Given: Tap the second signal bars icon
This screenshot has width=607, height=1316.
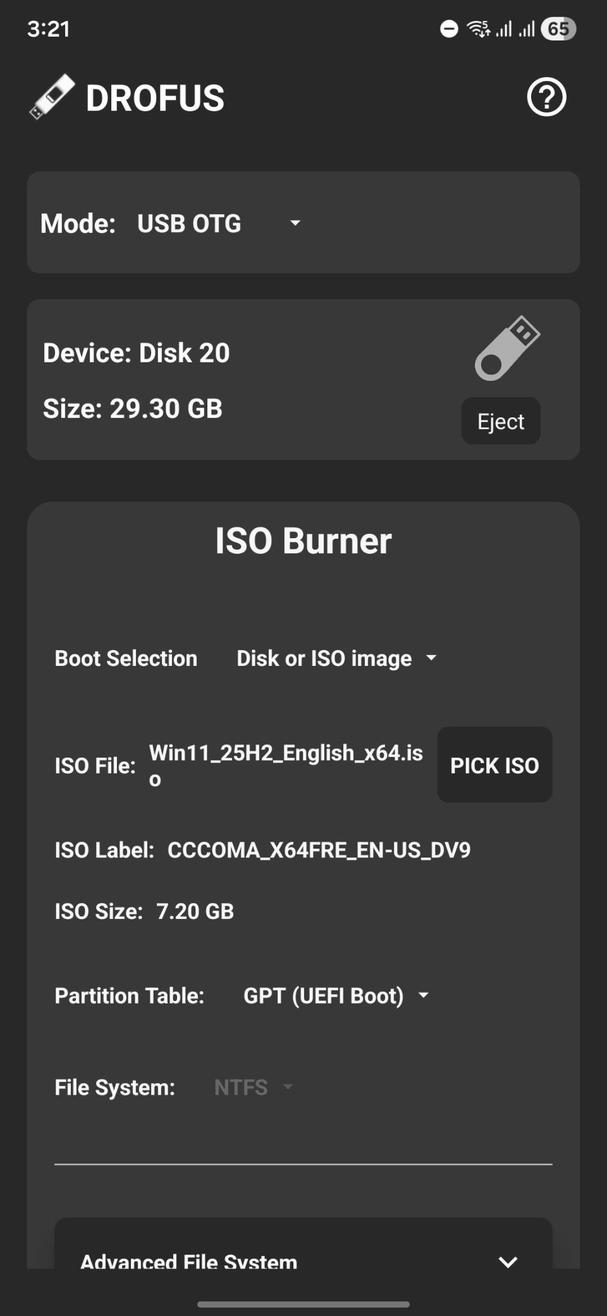Looking at the screenshot, I should coord(531,28).
